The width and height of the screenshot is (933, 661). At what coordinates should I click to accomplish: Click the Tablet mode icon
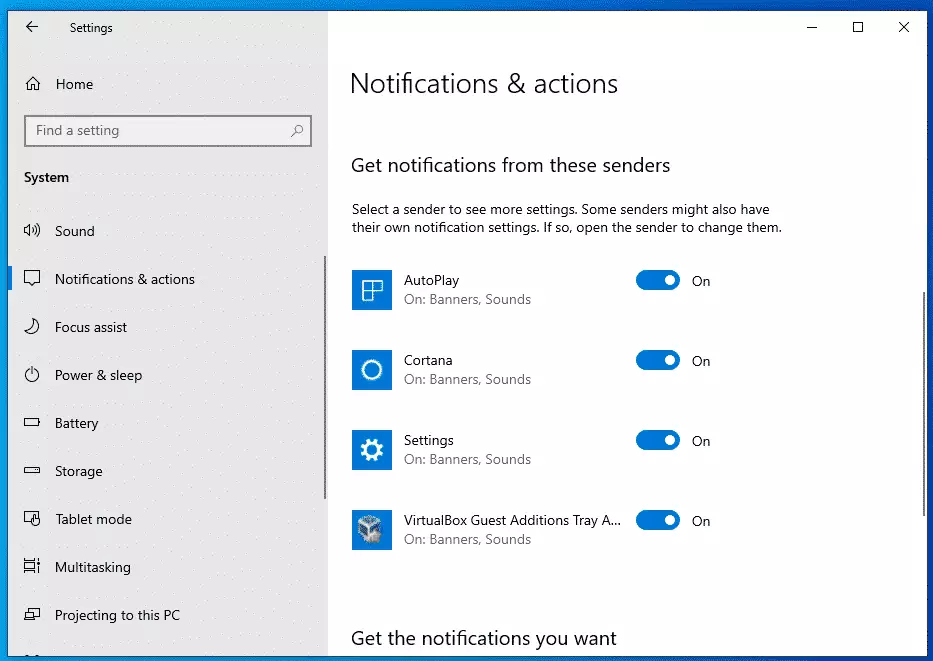click(x=32, y=519)
